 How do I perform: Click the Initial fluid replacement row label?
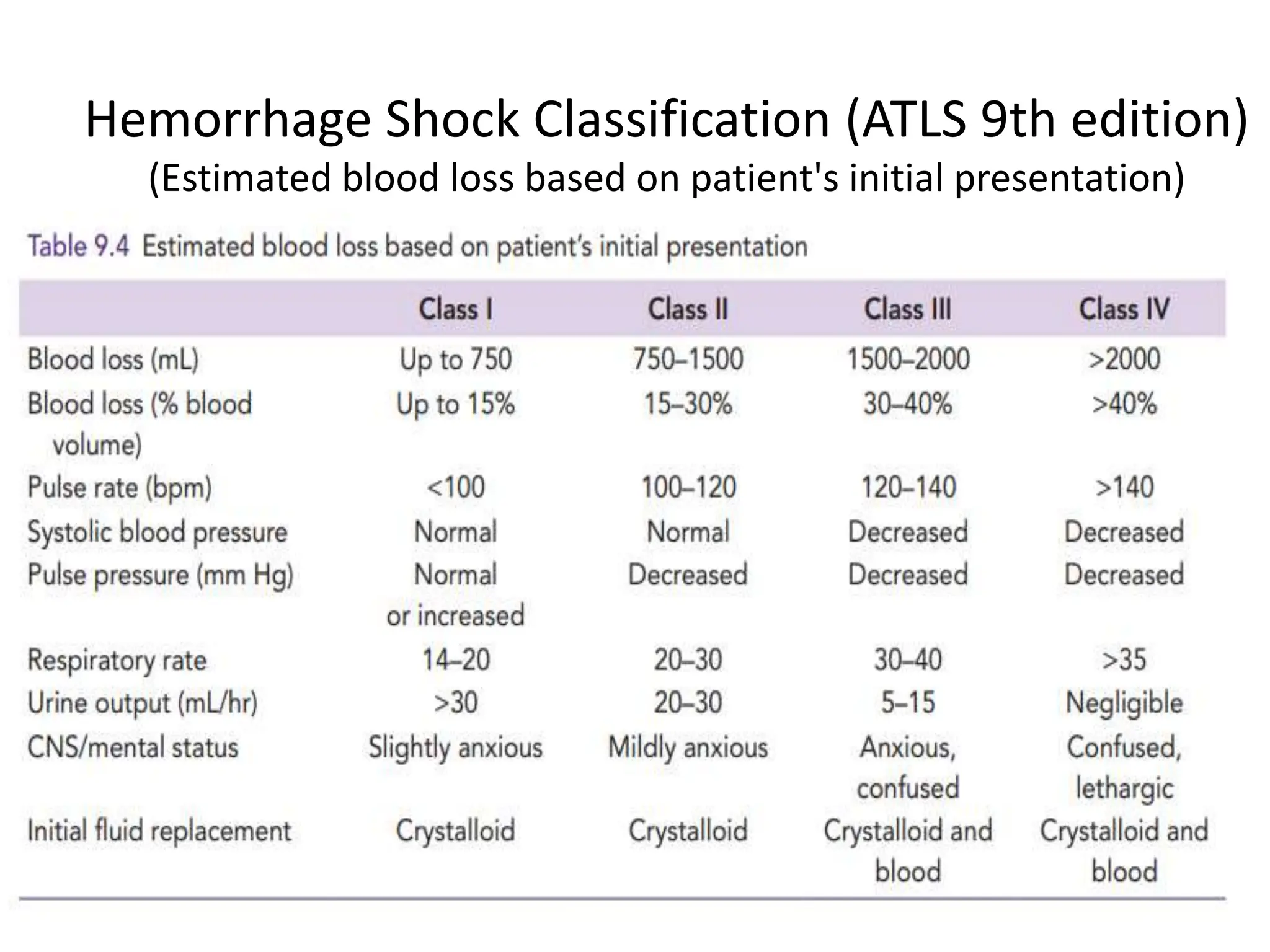click(159, 831)
